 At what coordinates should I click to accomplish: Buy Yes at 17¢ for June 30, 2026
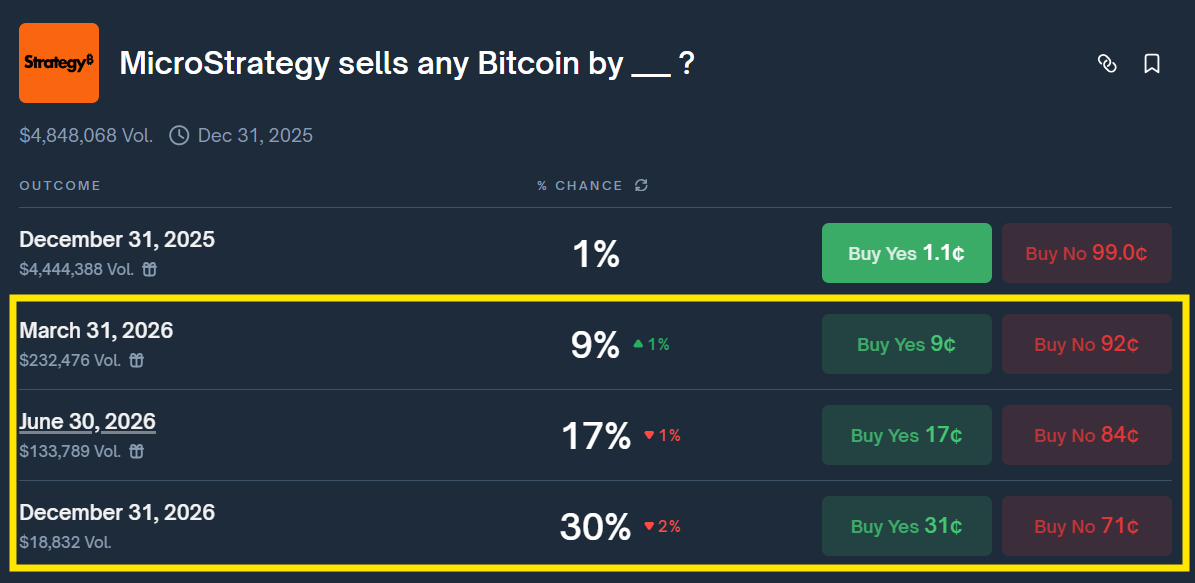pos(906,435)
